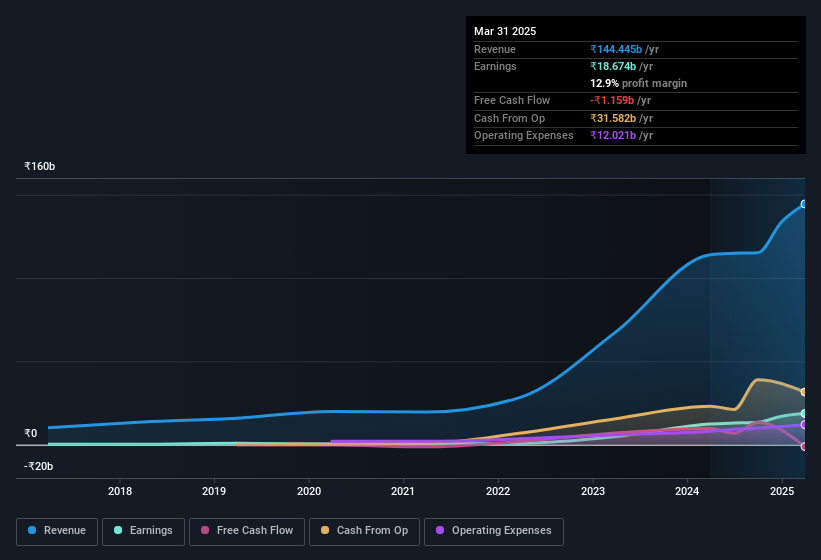
Task: Toggle Operating Expenses series visibility
Action: (494, 532)
